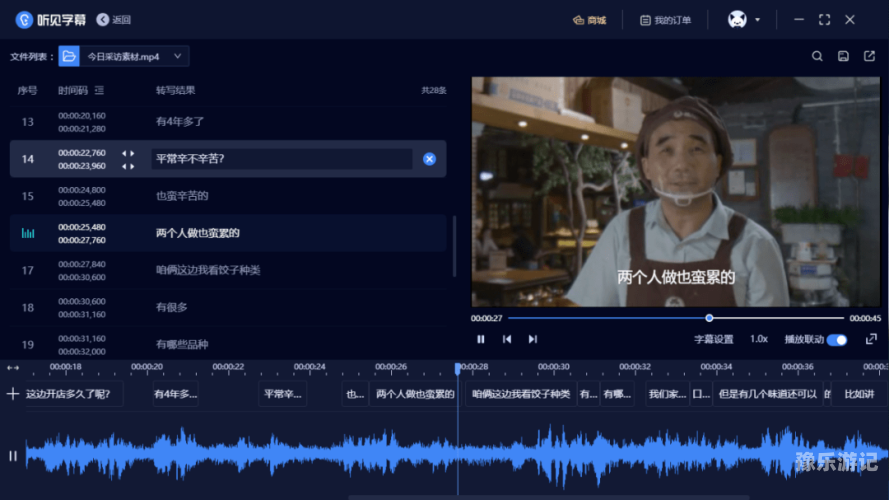Viewport: 889px width, 500px height.
Task: Select timeline clip 但是有几个味道还可以
Action: click(x=767, y=394)
